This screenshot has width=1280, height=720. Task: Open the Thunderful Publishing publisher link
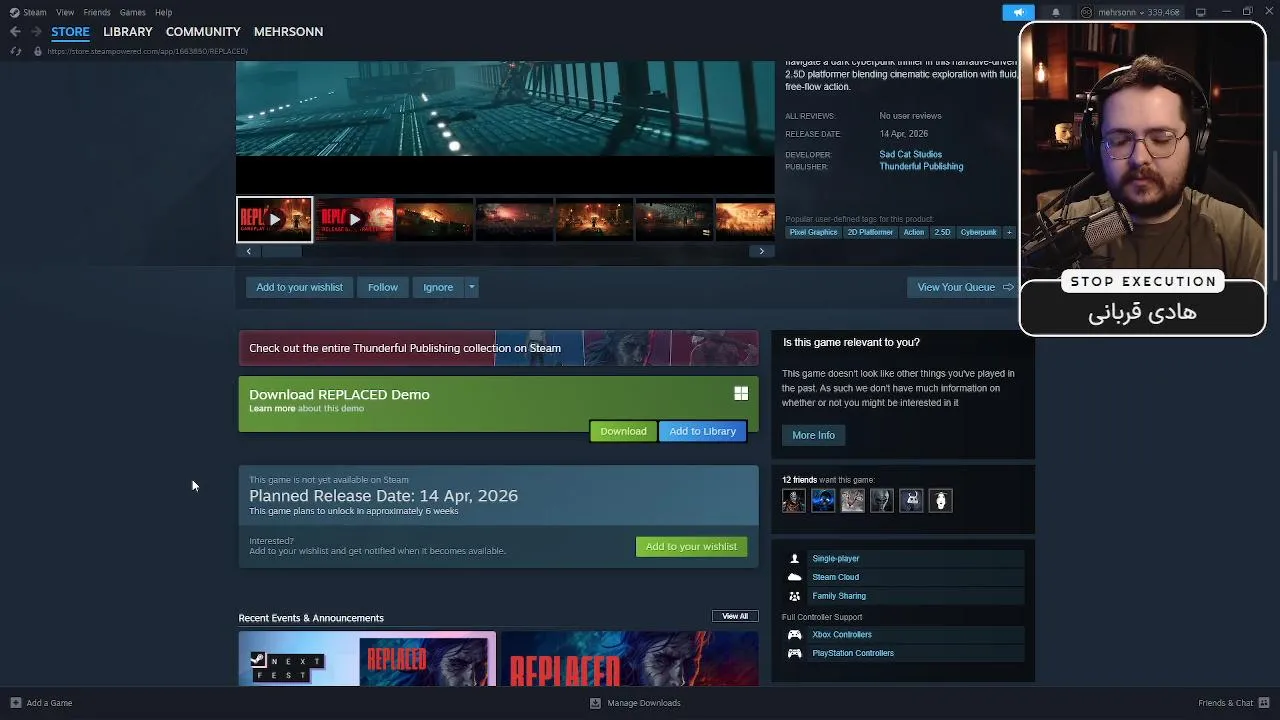[x=921, y=166]
